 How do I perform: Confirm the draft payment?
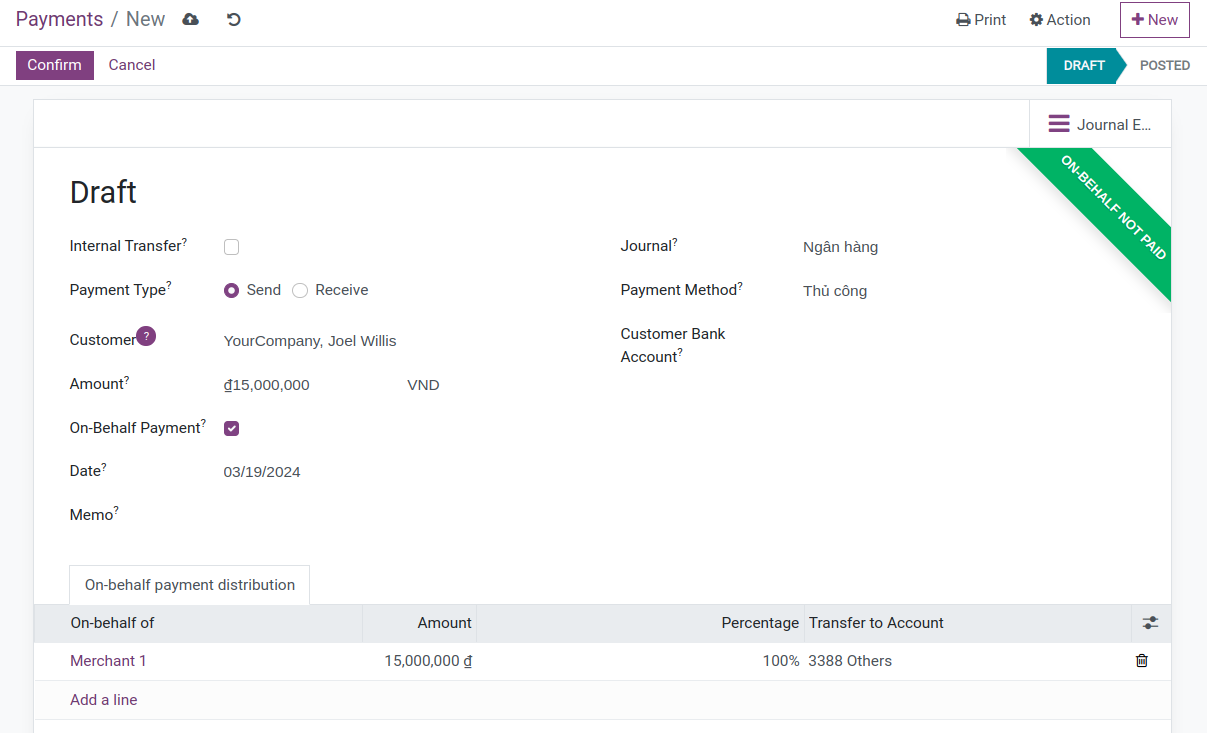55,65
